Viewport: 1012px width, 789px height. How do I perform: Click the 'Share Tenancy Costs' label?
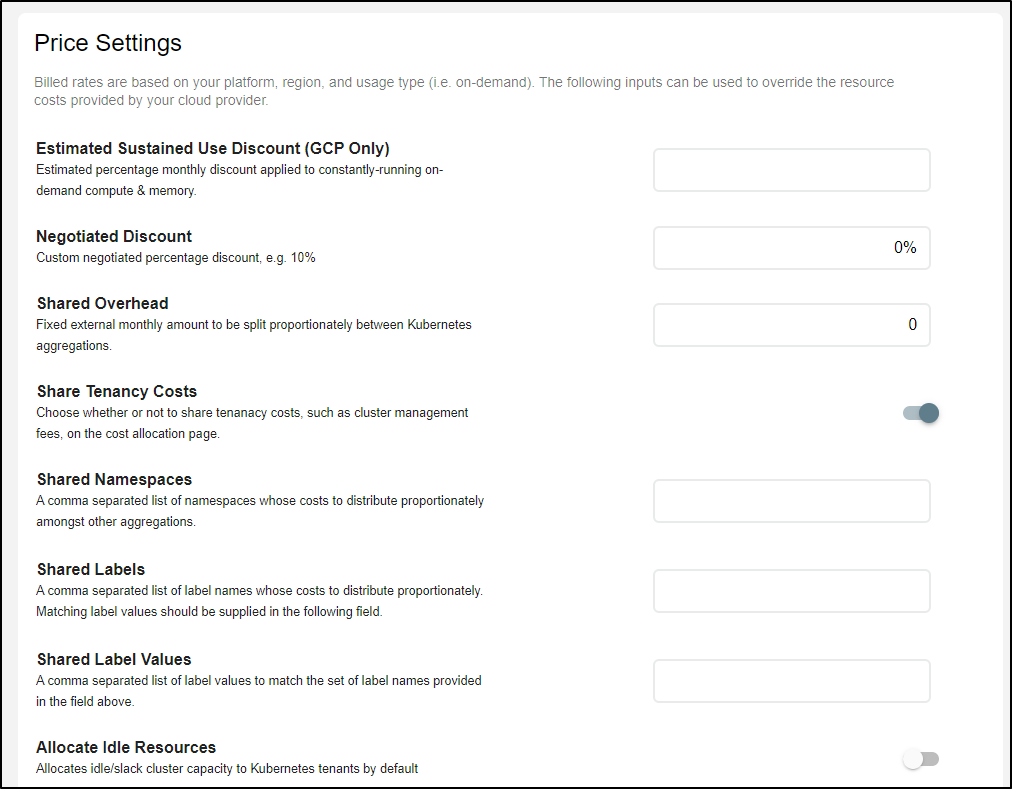(x=117, y=391)
